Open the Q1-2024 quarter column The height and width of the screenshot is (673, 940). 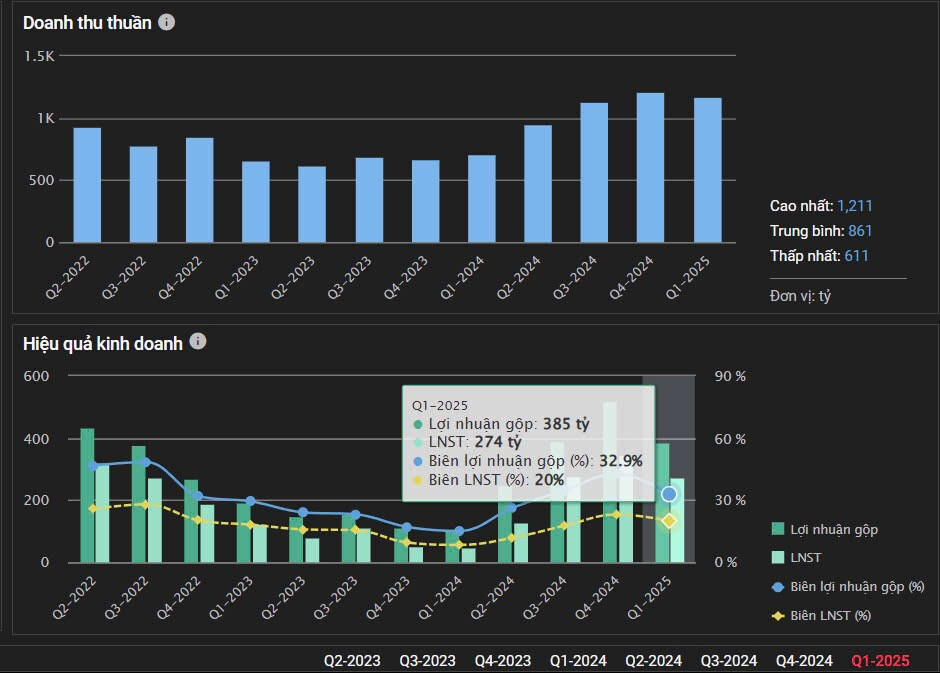tap(578, 660)
